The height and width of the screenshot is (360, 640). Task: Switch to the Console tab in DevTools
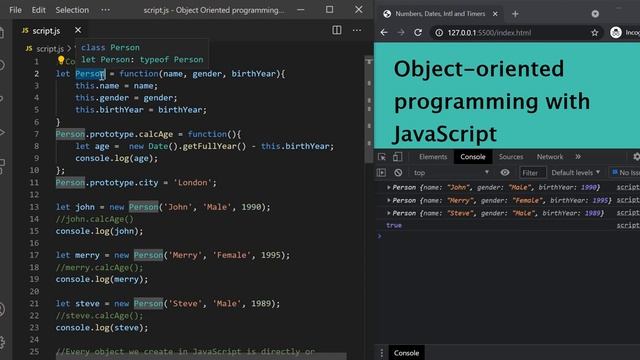click(473, 157)
